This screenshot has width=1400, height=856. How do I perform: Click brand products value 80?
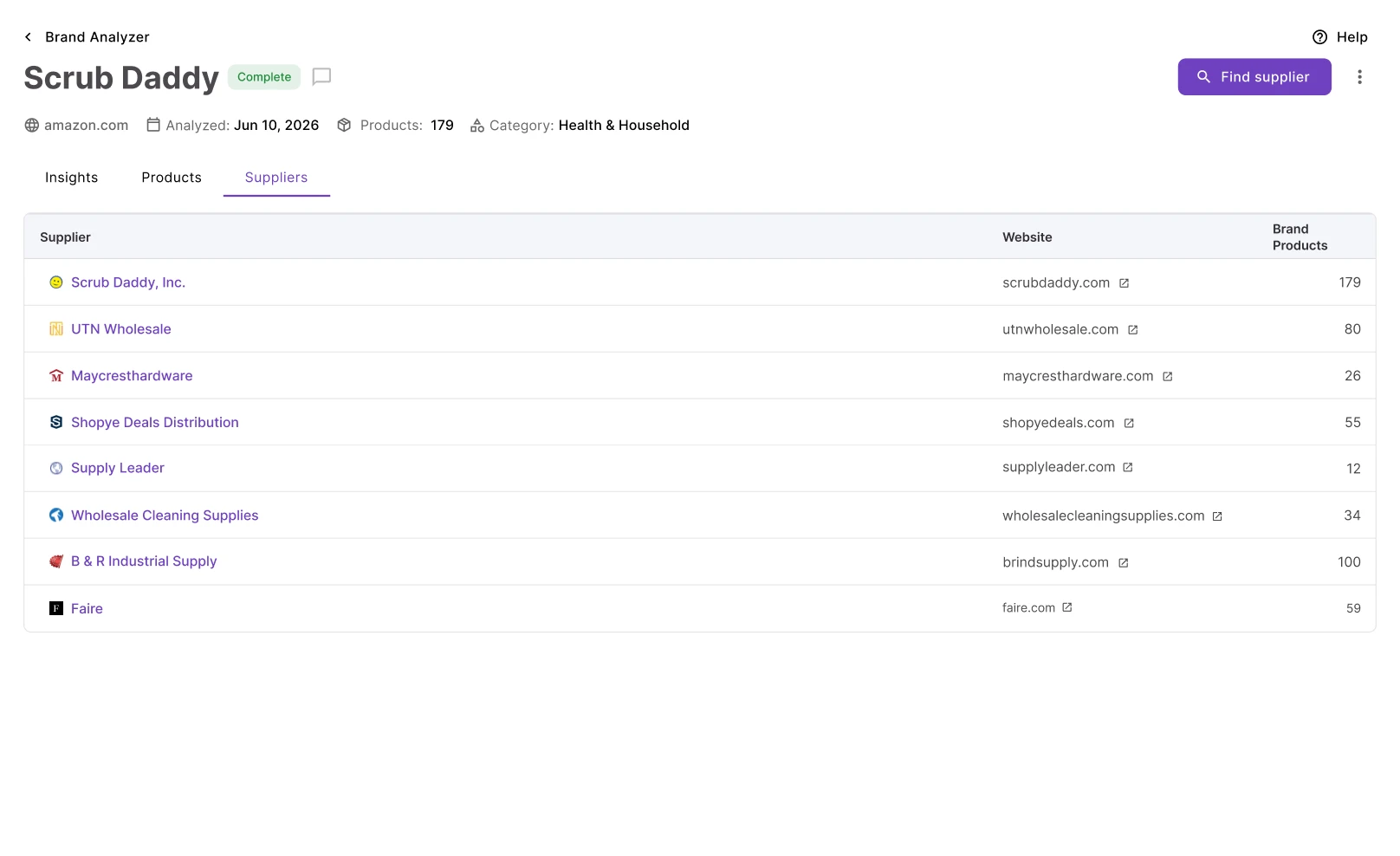(1352, 329)
